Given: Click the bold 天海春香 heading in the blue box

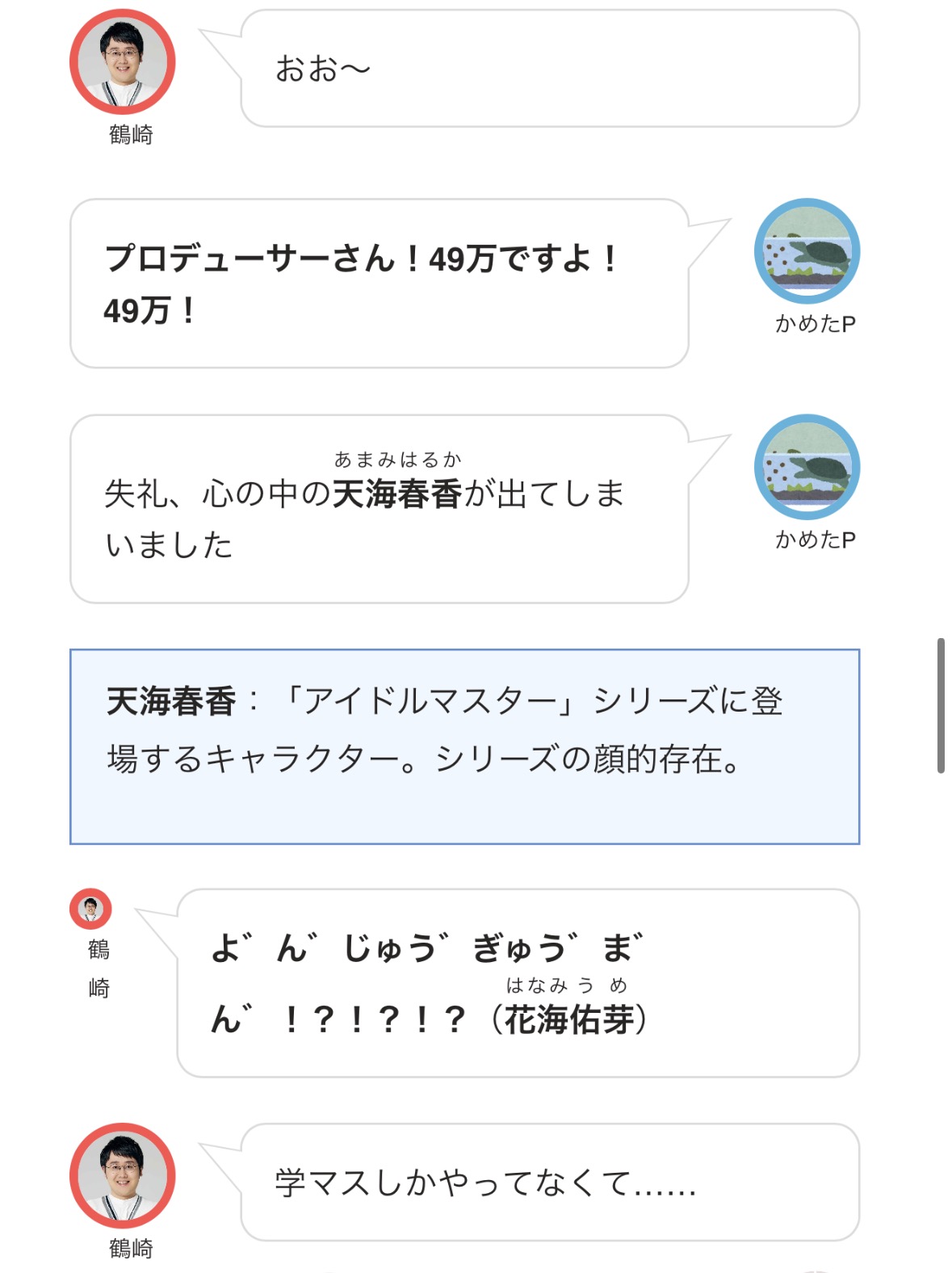Looking at the screenshot, I should coord(171,701).
